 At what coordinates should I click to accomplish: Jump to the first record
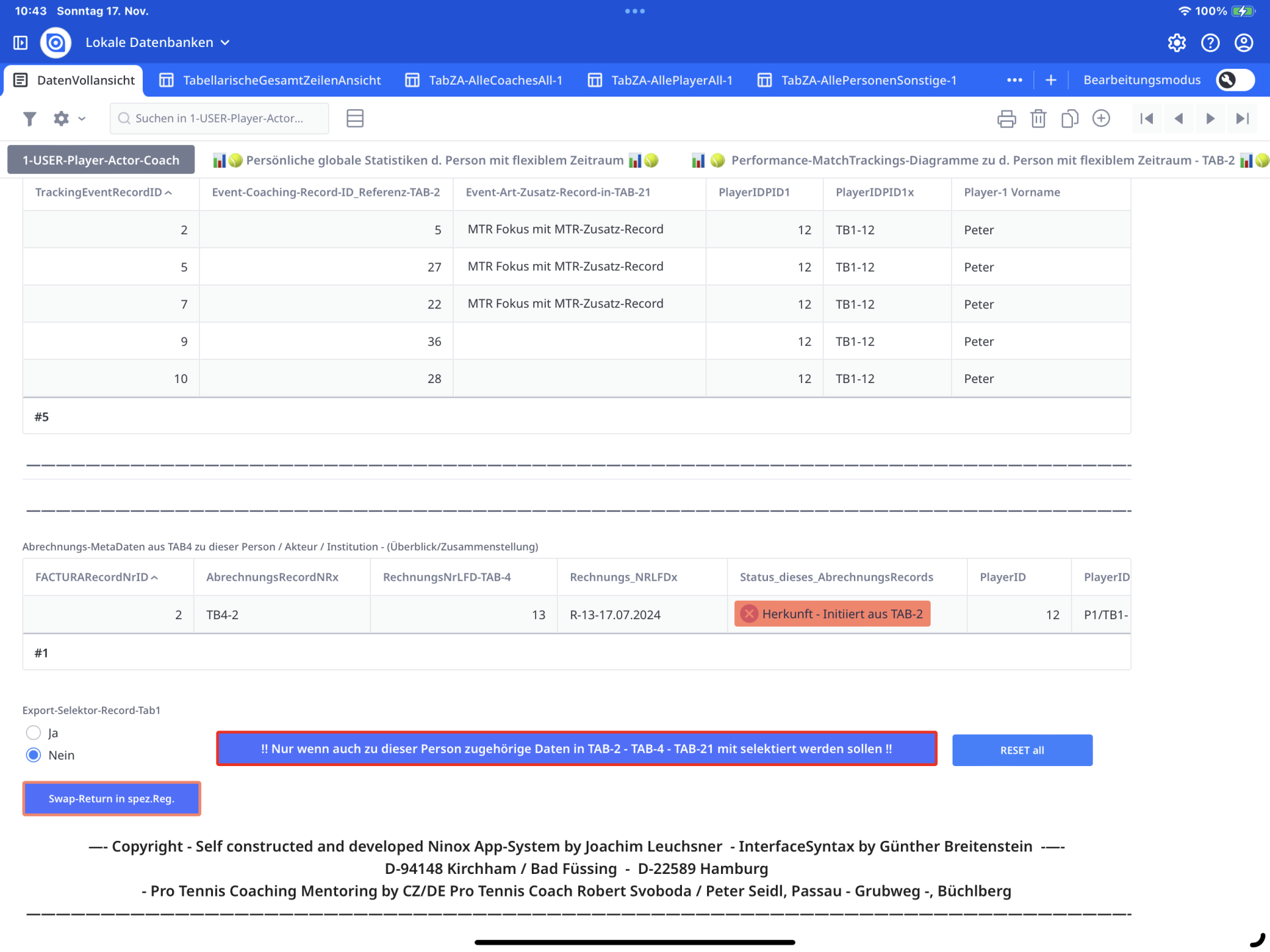pos(1147,118)
